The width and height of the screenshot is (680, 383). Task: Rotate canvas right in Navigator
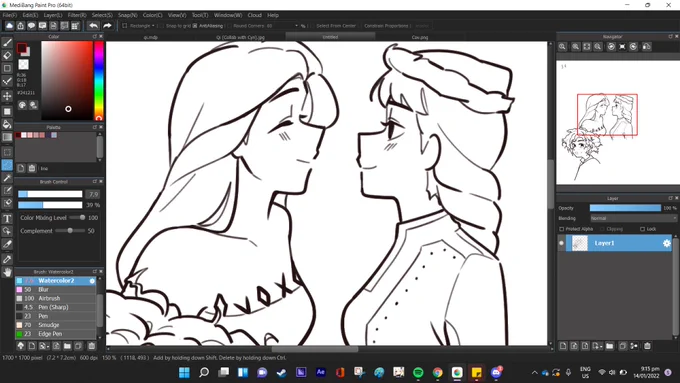[x=633, y=46]
